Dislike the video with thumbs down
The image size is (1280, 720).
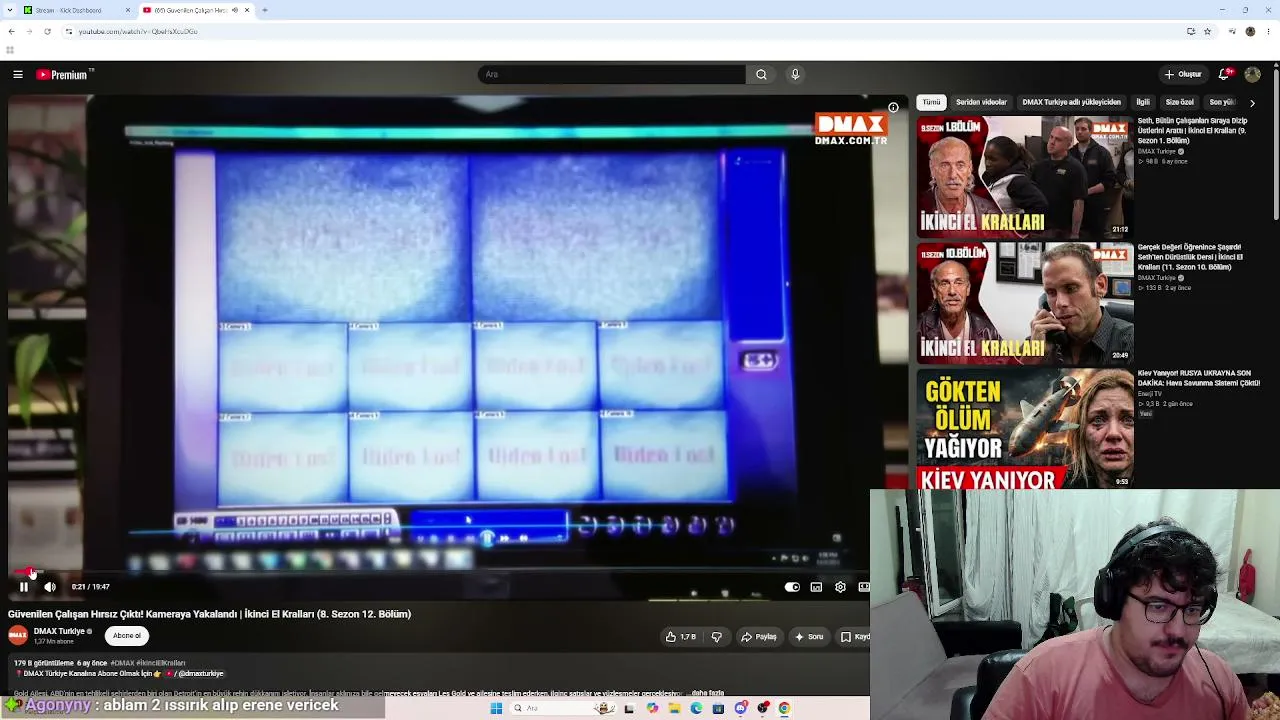[x=716, y=637]
